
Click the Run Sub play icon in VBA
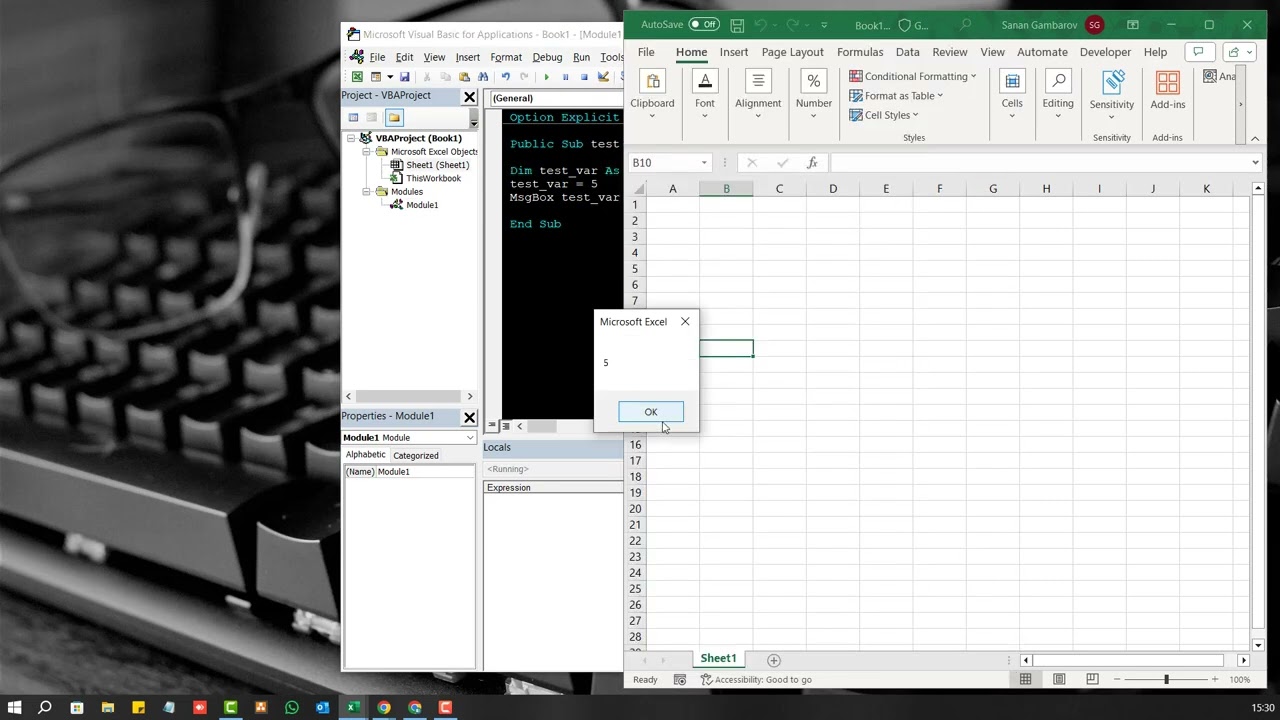(x=546, y=77)
